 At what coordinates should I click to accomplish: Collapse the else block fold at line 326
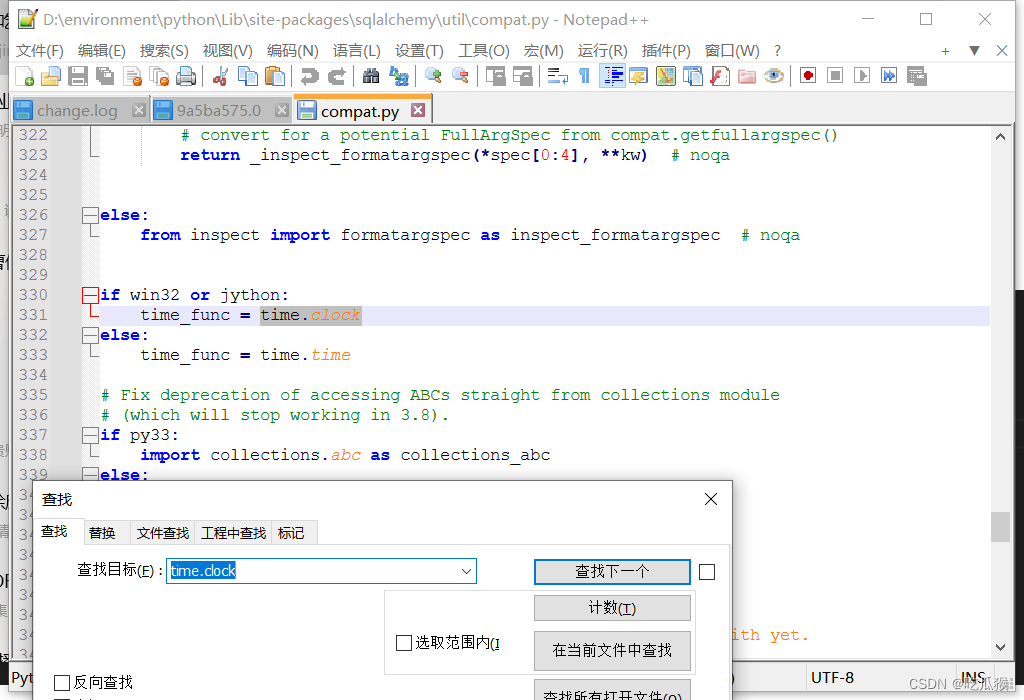(88, 214)
